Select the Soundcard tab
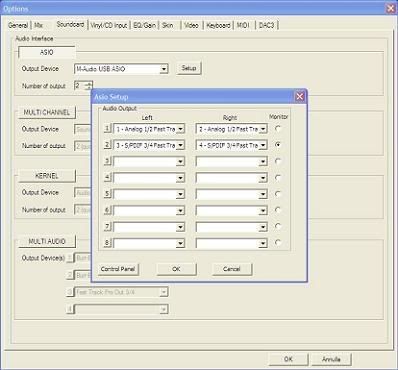This screenshot has height=370, width=398. [70, 25]
